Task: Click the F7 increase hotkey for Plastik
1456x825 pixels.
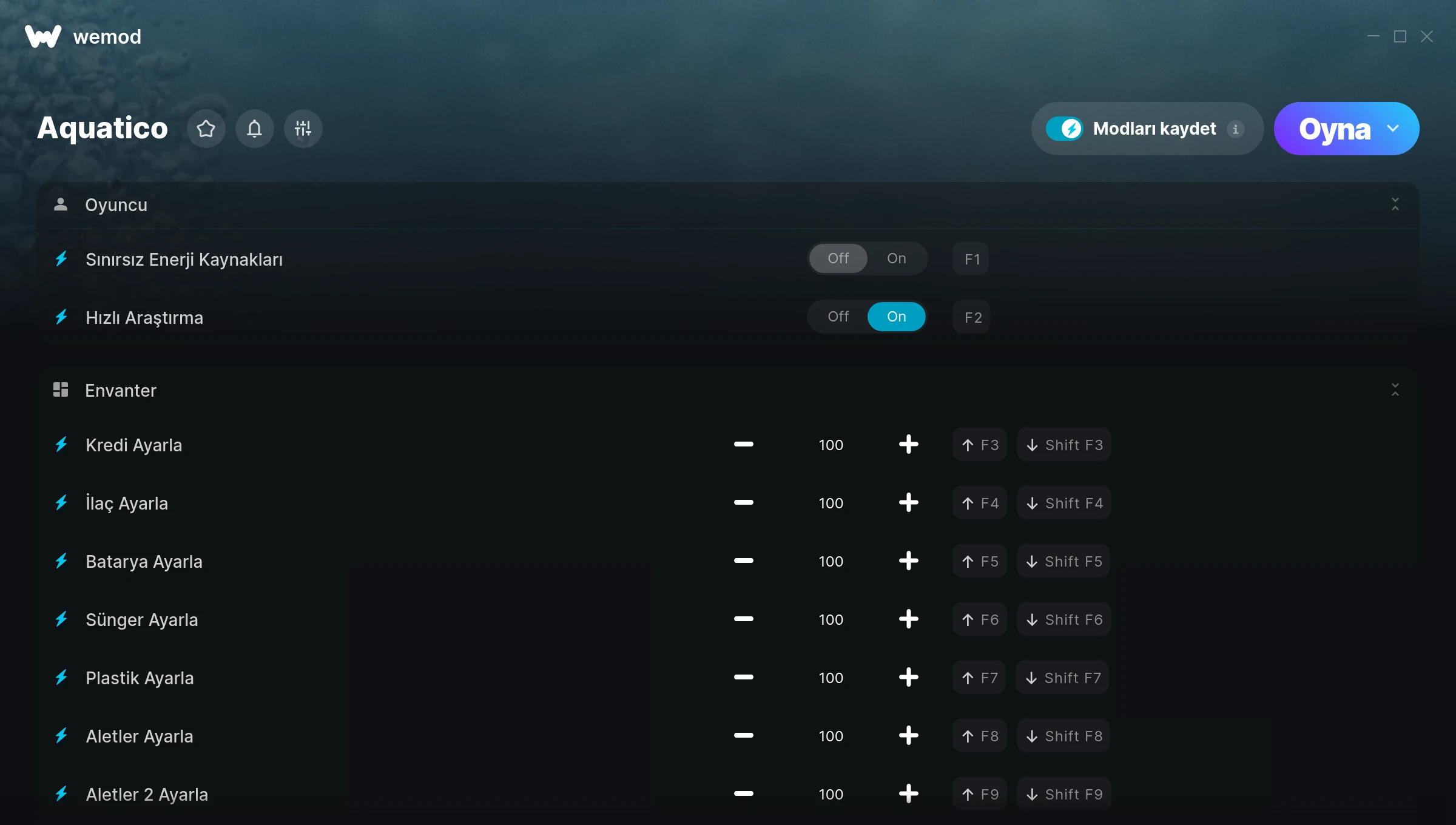Action: coord(979,678)
